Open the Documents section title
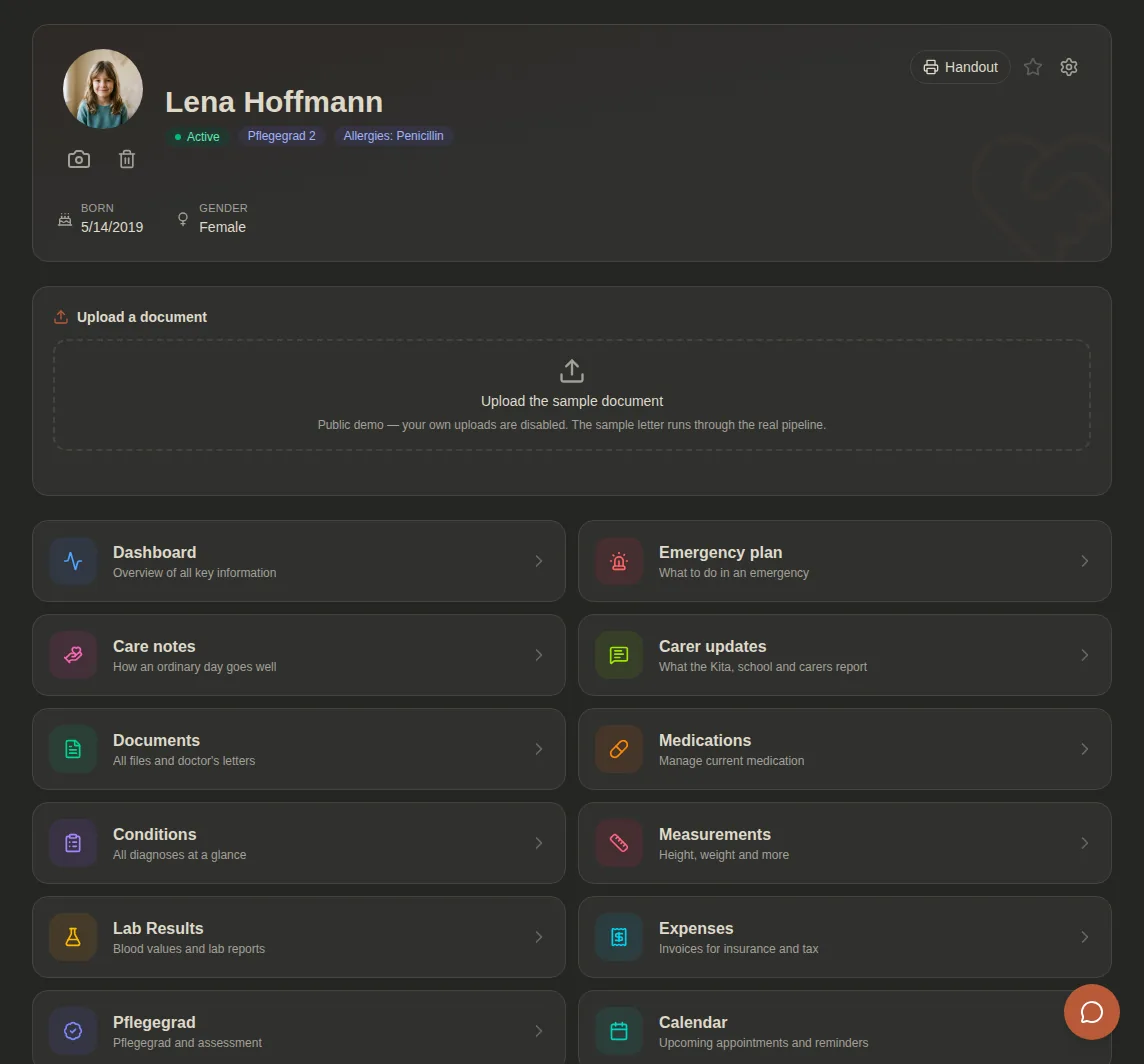The height and width of the screenshot is (1064, 1144). pos(156,741)
